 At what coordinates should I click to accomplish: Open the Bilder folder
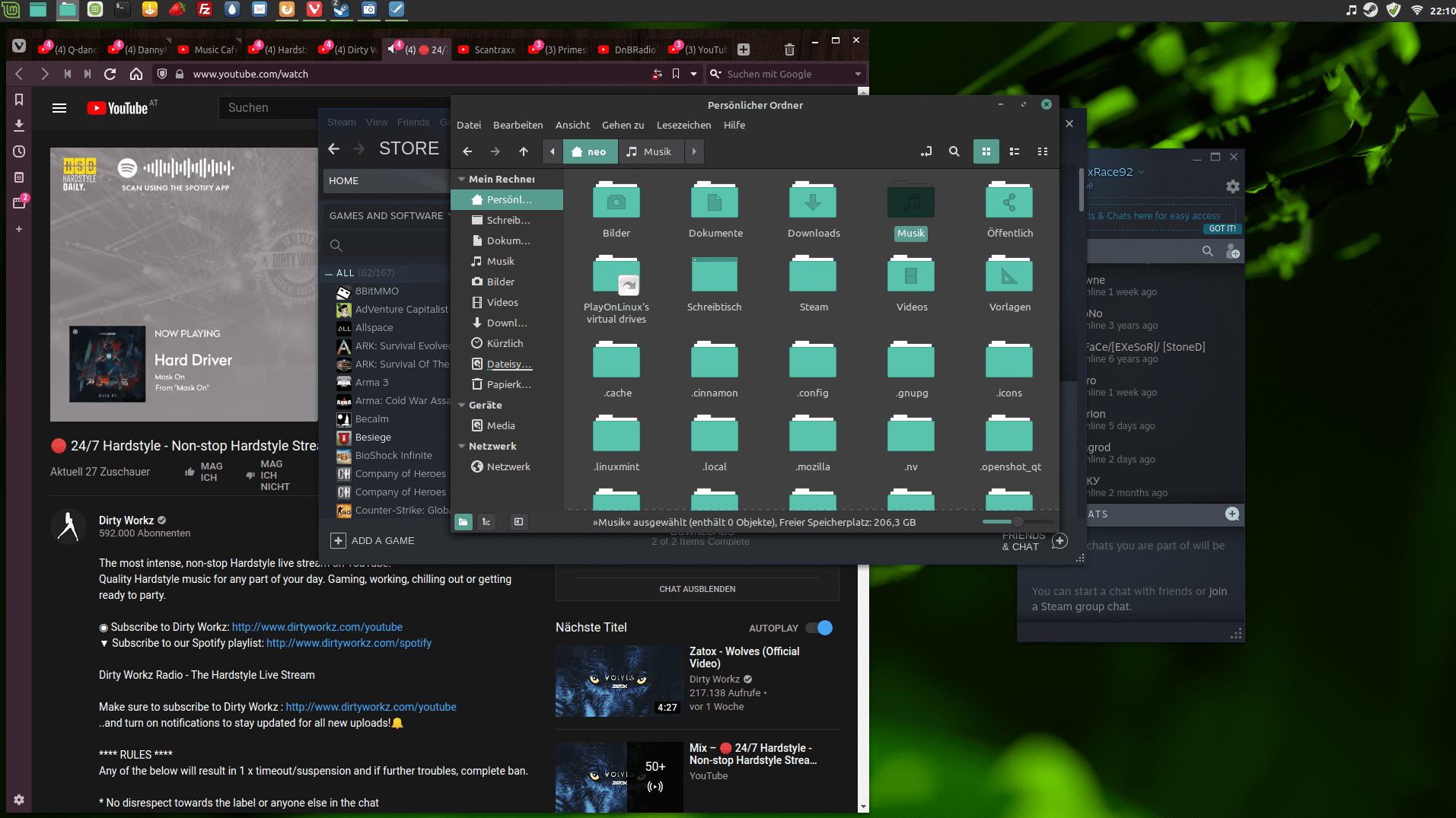pos(616,210)
